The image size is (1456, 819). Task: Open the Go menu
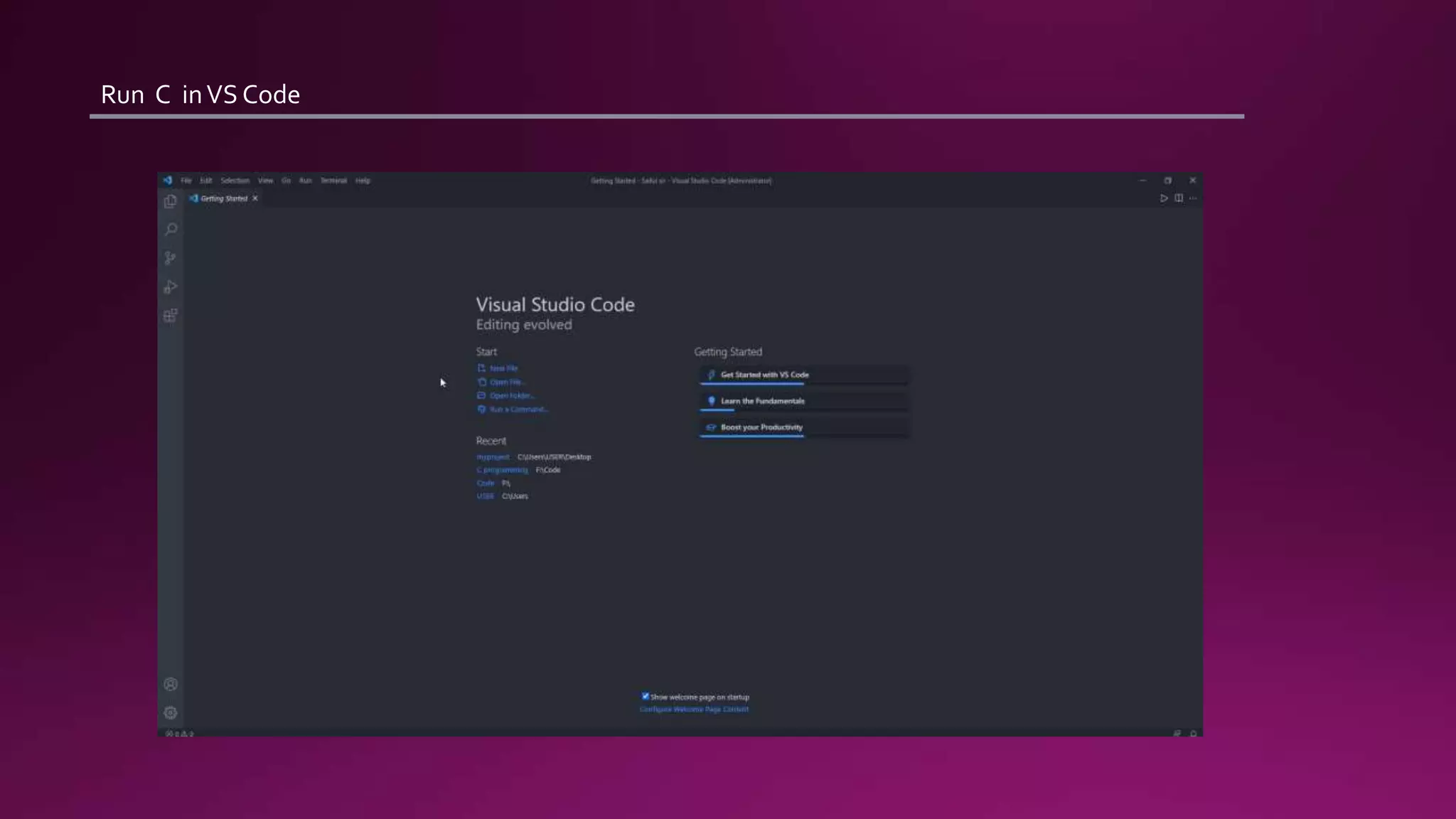coord(287,181)
